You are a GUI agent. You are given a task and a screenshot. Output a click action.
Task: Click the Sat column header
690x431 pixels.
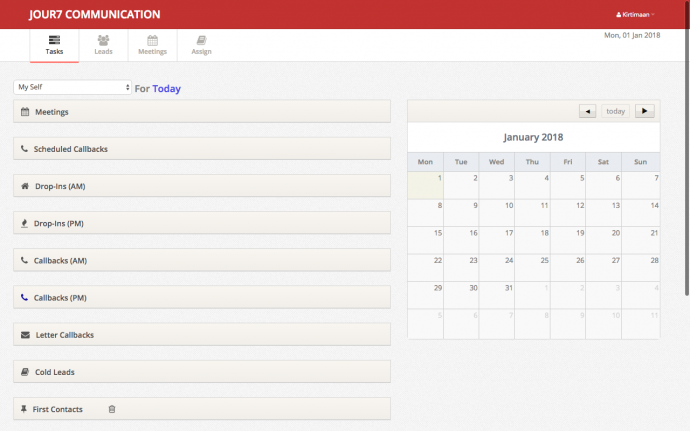603,162
